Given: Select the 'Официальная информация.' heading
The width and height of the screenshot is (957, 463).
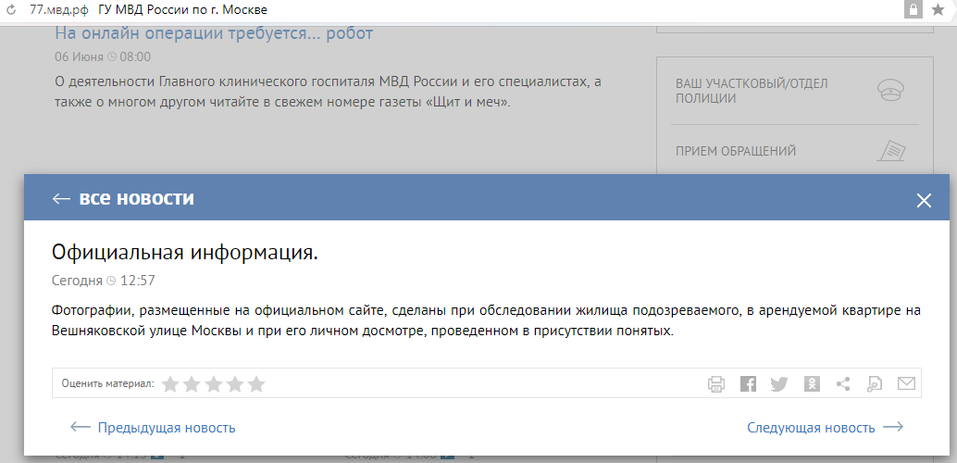Looking at the screenshot, I should coord(185,252).
